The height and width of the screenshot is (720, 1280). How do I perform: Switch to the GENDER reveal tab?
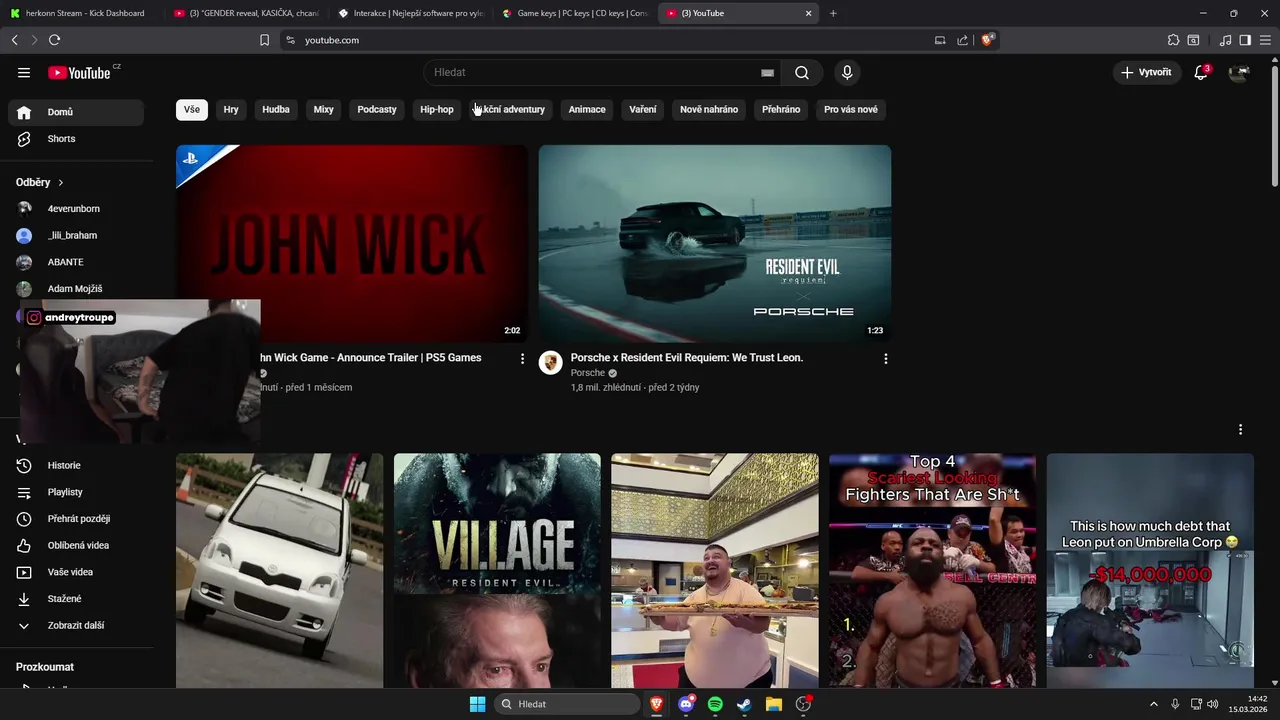pyautogui.click(x=246, y=13)
